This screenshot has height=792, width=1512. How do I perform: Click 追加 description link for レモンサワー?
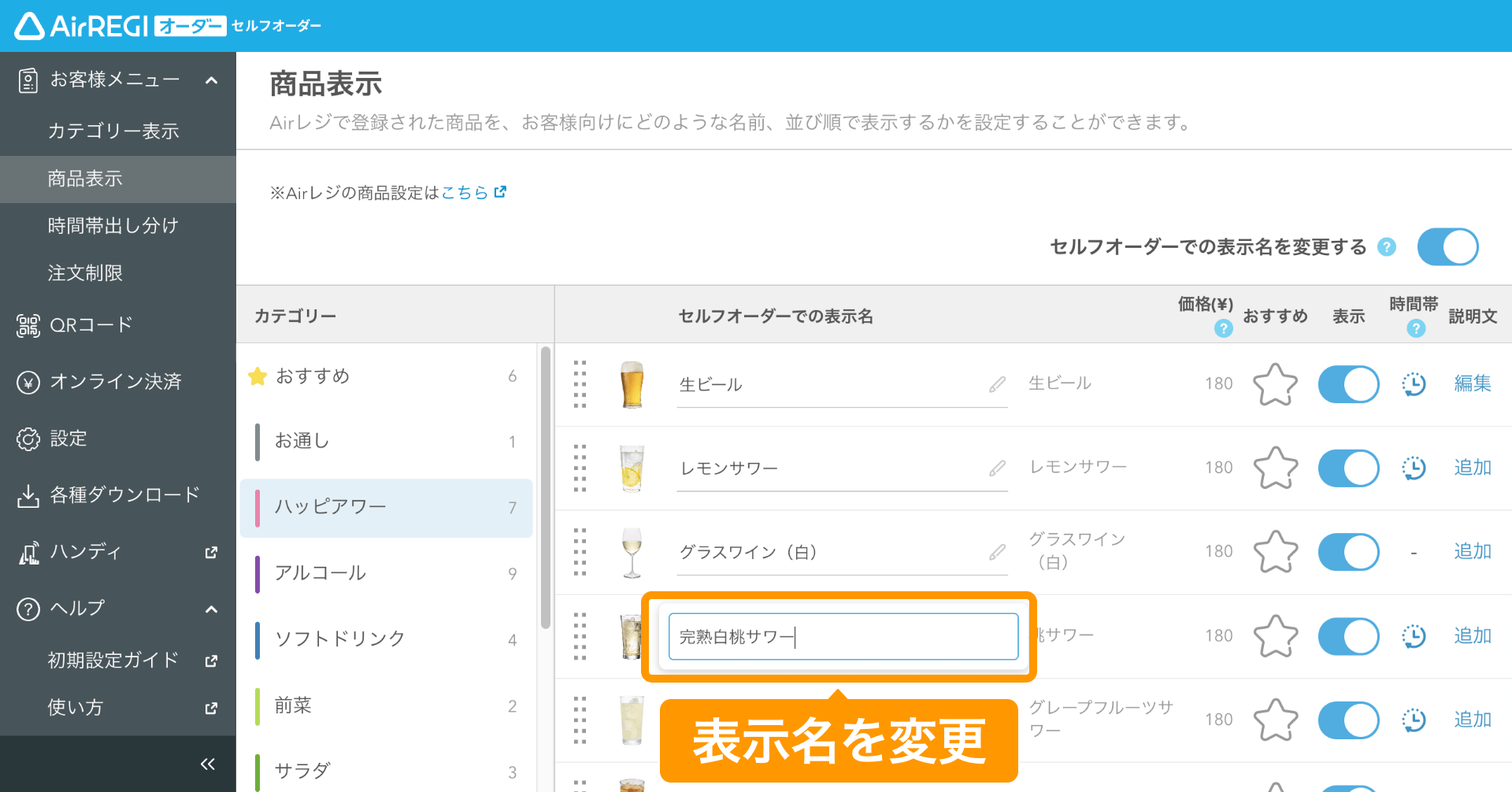pos(1473,468)
